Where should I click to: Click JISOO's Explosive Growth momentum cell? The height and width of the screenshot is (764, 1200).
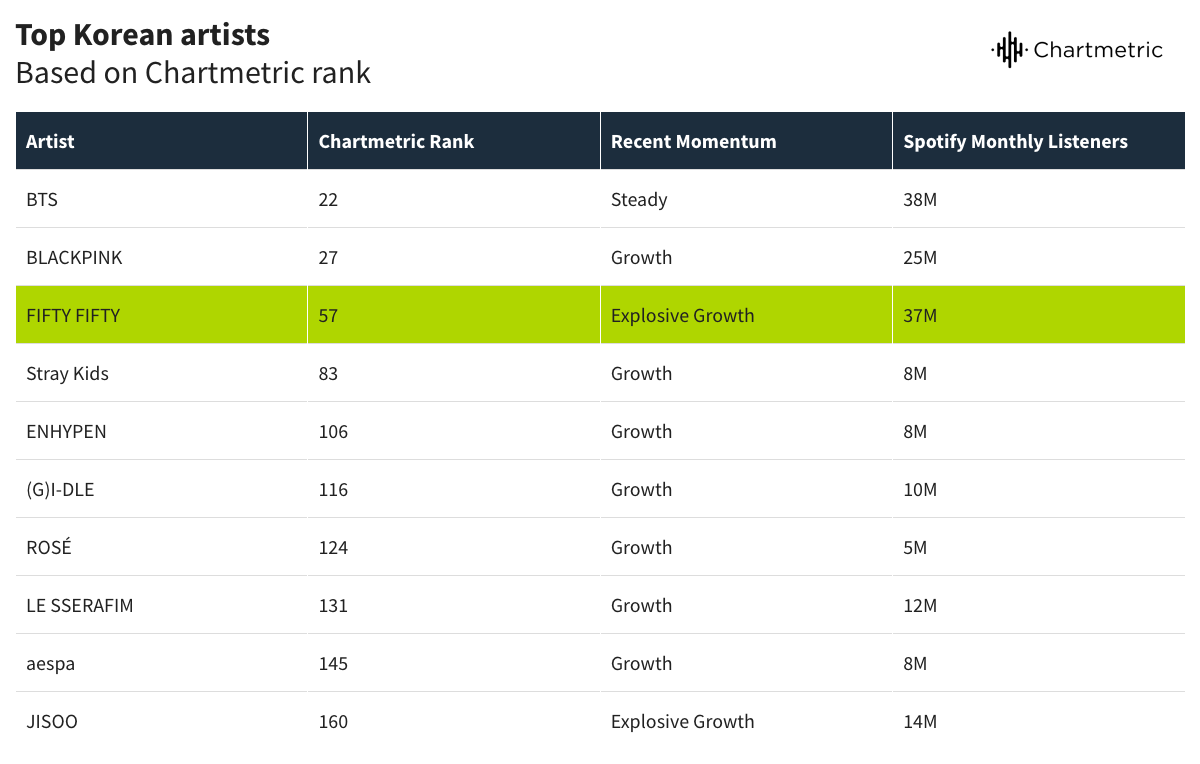click(682, 721)
